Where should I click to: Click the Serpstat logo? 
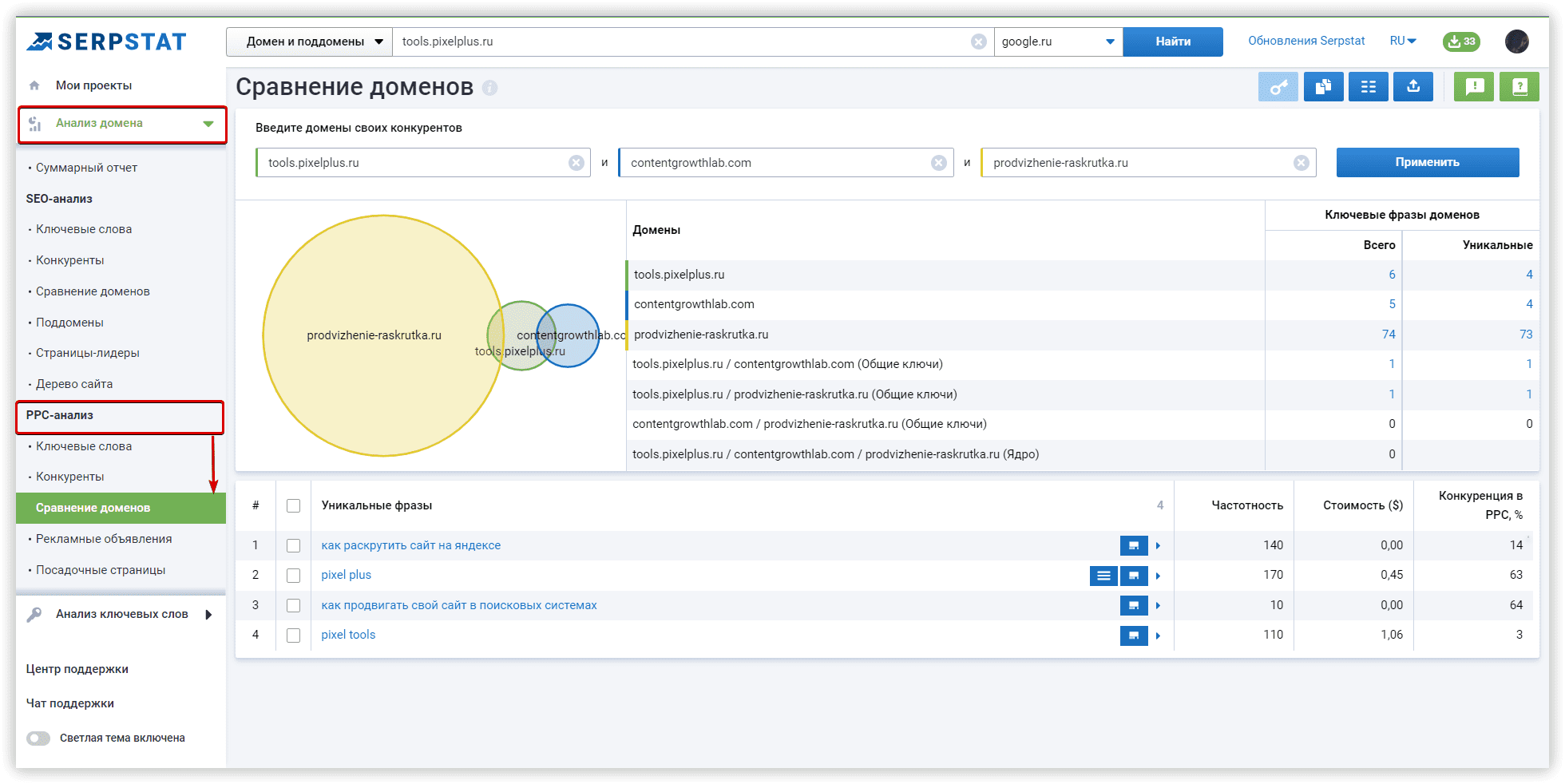click(106, 42)
